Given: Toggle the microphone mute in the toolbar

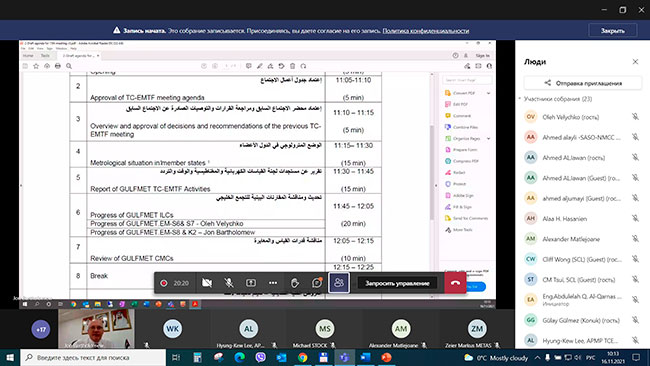Looking at the screenshot, I should coord(228,283).
